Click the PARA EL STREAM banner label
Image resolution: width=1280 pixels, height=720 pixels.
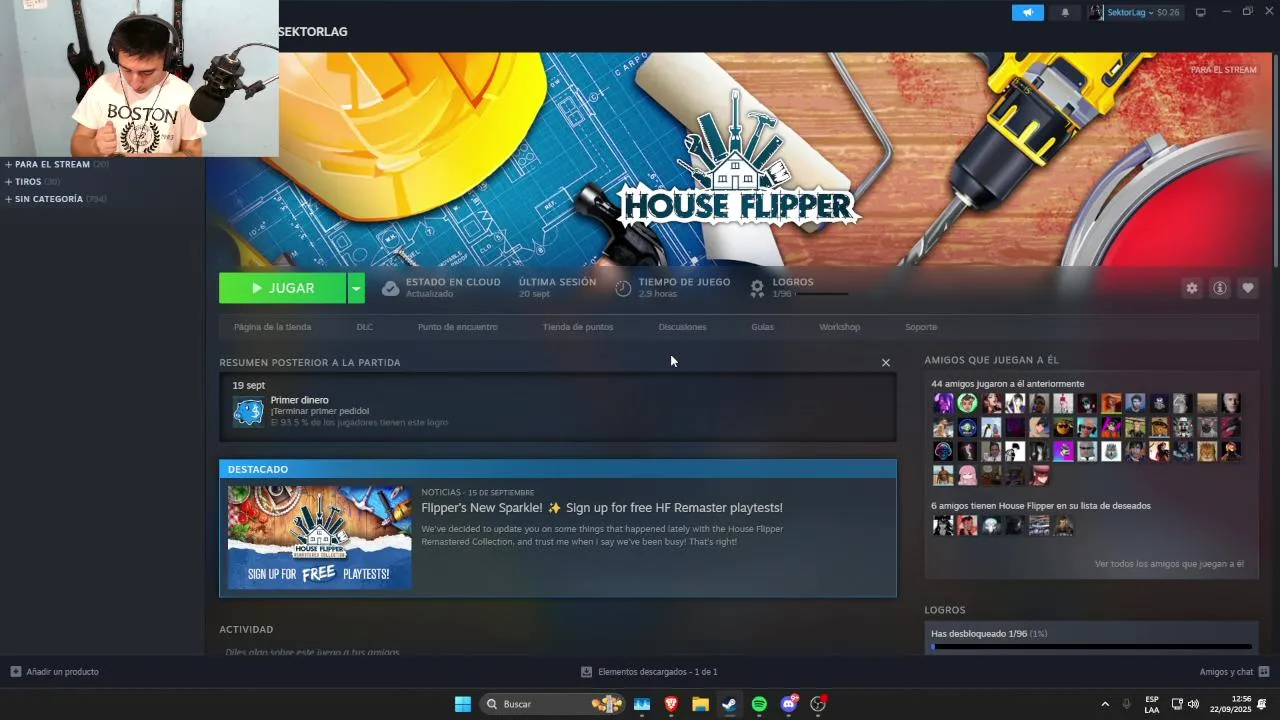pos(1223,70)
